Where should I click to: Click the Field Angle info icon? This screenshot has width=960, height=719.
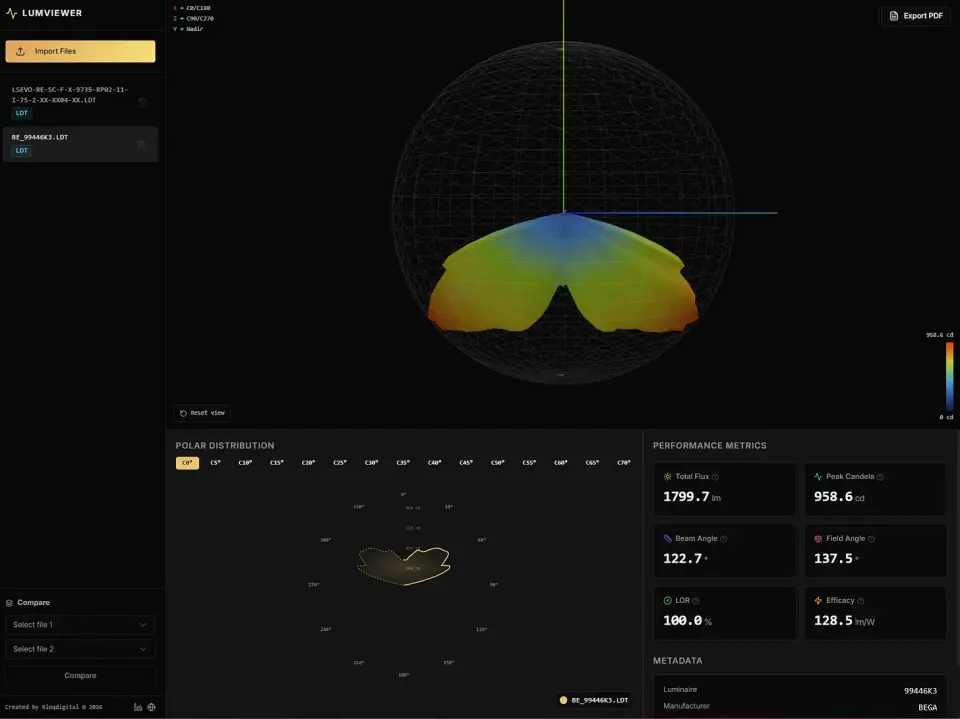tap(871, 539)
